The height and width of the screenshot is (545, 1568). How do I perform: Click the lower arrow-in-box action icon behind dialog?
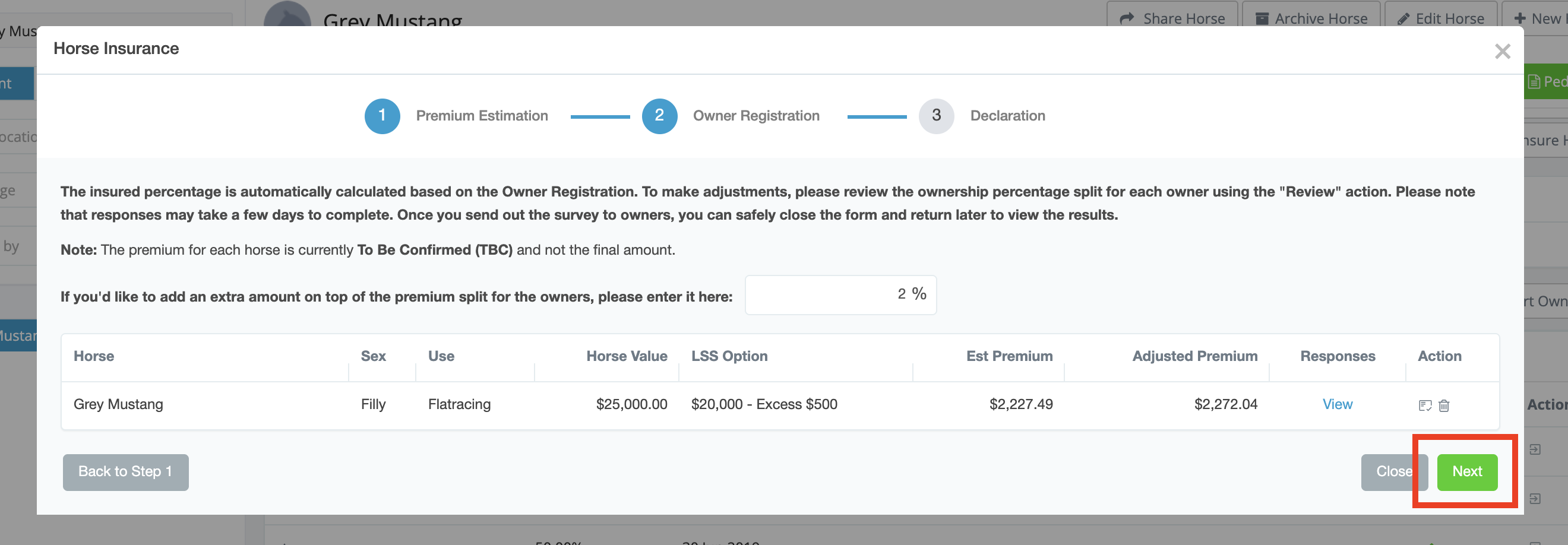[1535, 499]
